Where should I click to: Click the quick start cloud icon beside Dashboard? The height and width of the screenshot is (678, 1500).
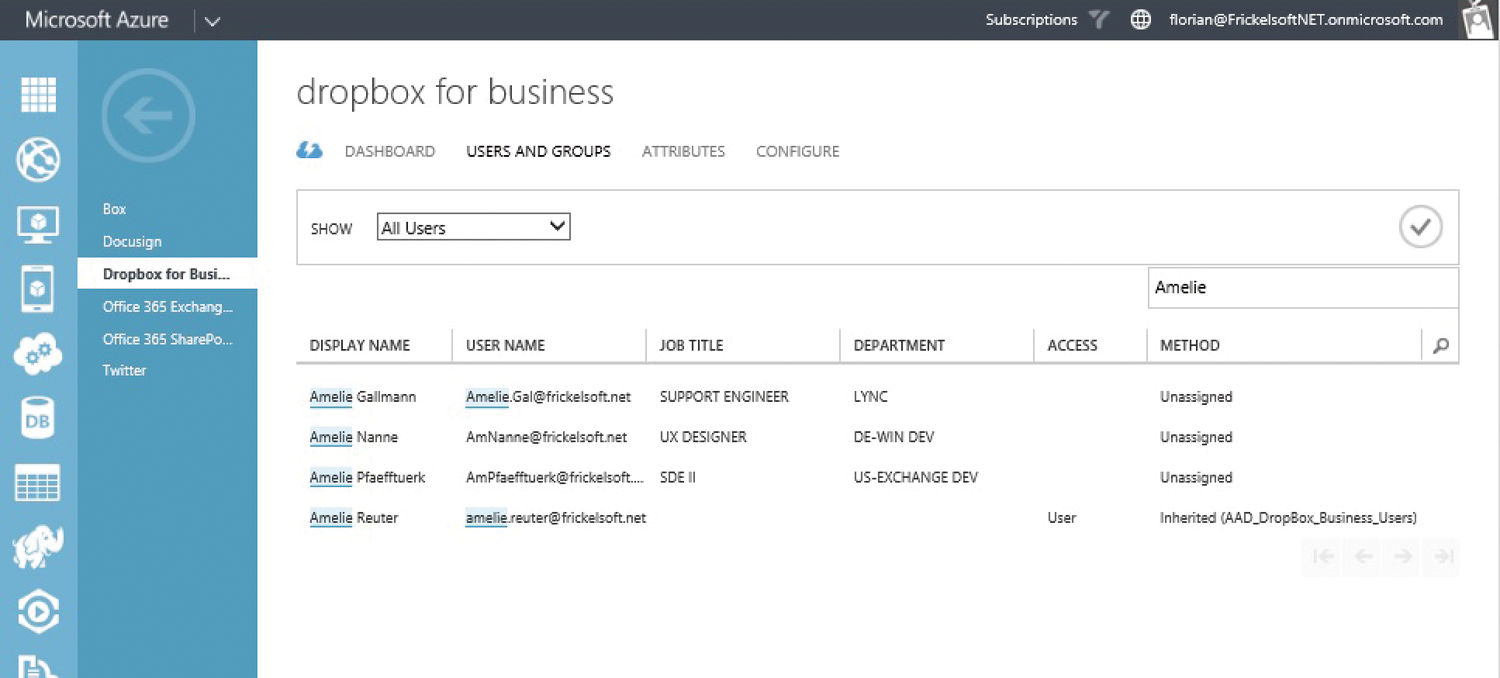pos(310,151)
